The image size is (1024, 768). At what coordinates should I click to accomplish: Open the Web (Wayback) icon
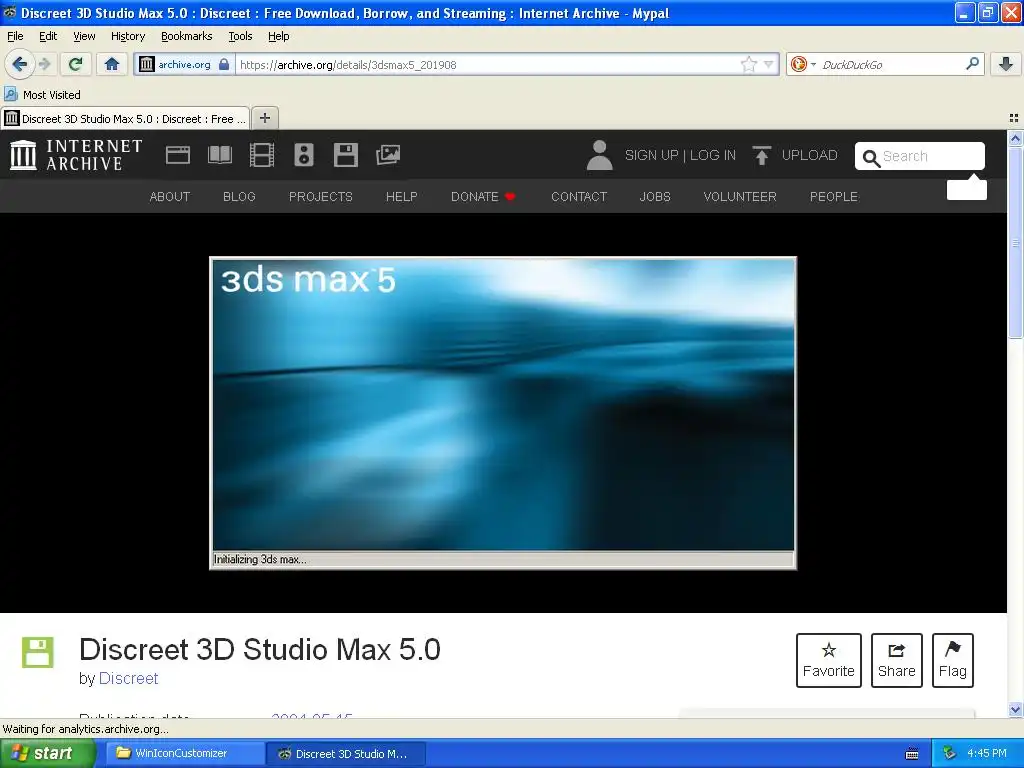point(178,155)
